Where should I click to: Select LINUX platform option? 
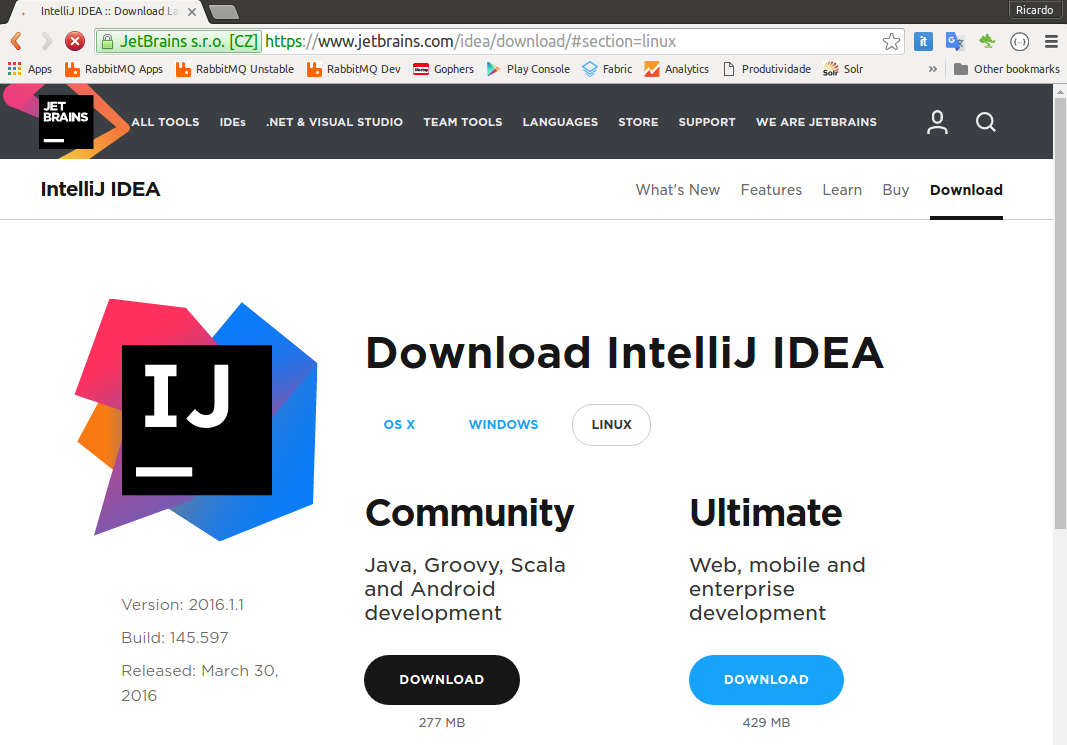(611, 425)
